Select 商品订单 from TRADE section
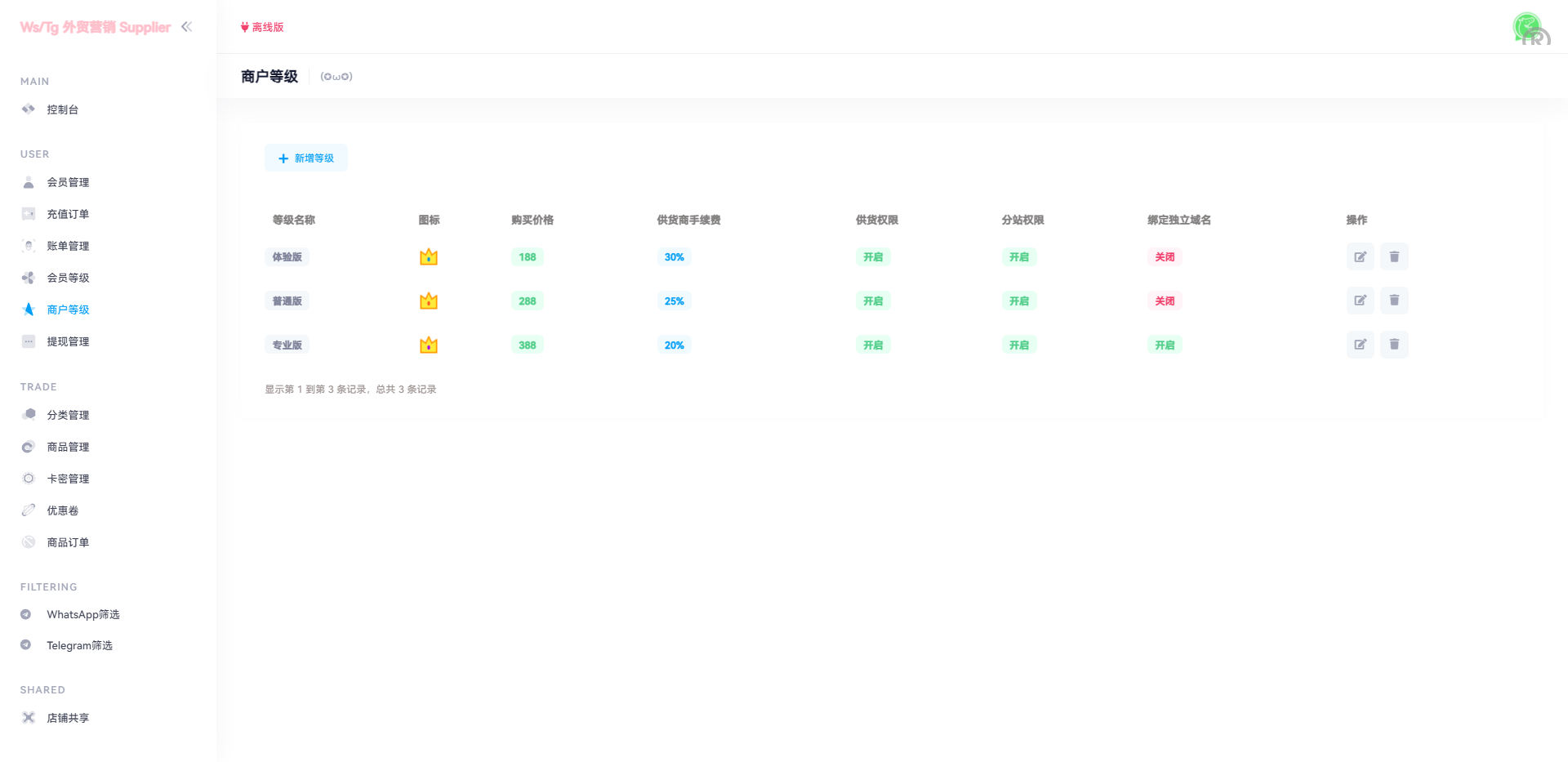The width and height of the screenshot is (1568, 762). click(x=68, y=542)
